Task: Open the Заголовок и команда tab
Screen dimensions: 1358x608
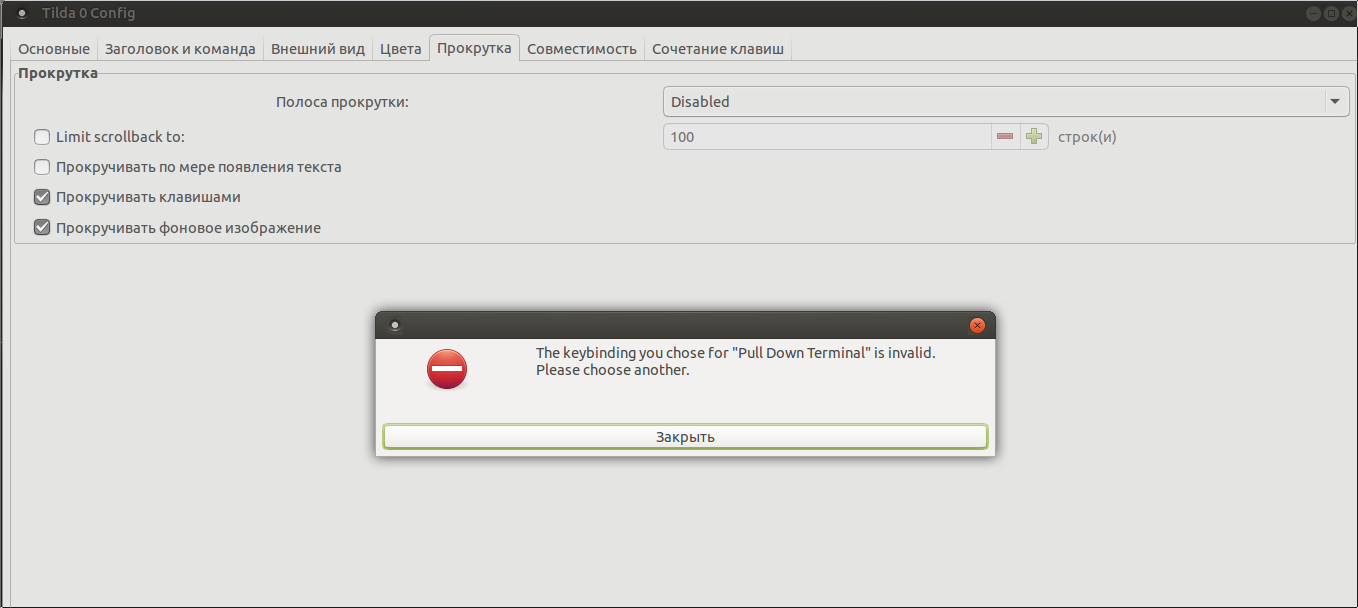Action: (x=180, y=48)
